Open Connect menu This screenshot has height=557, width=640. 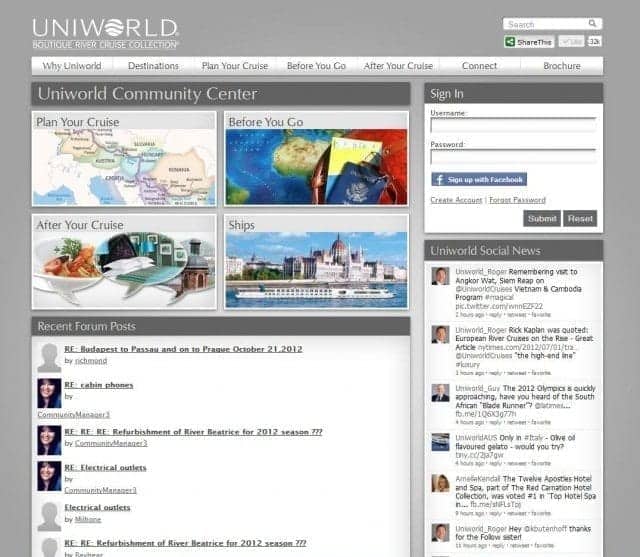click(x=480, y=66)
